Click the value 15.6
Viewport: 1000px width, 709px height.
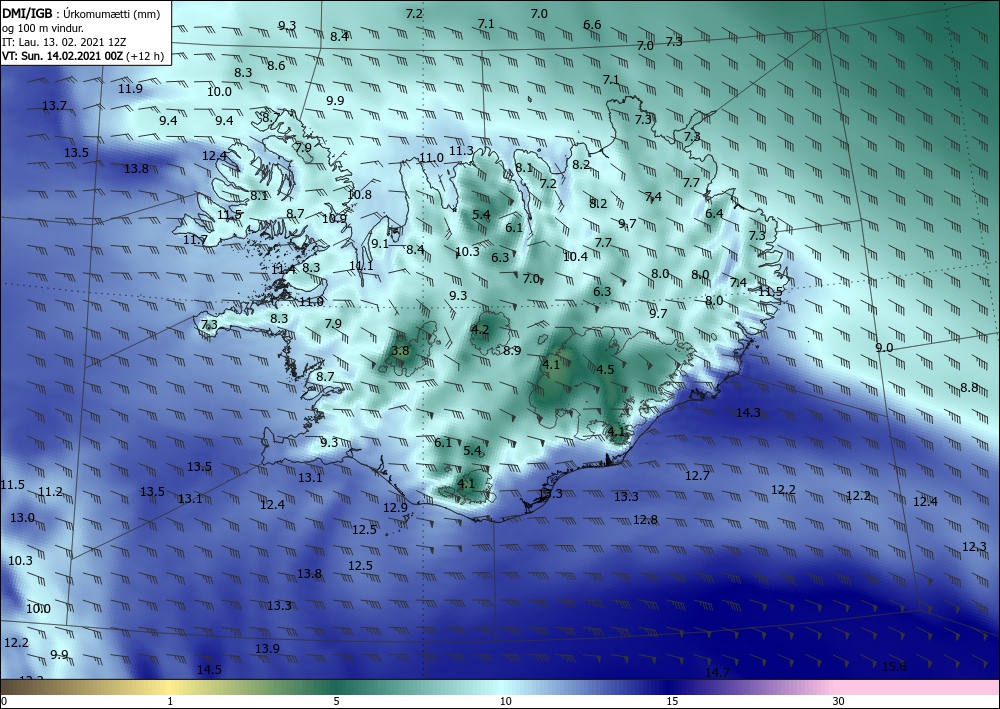click(x=894, y=667)
